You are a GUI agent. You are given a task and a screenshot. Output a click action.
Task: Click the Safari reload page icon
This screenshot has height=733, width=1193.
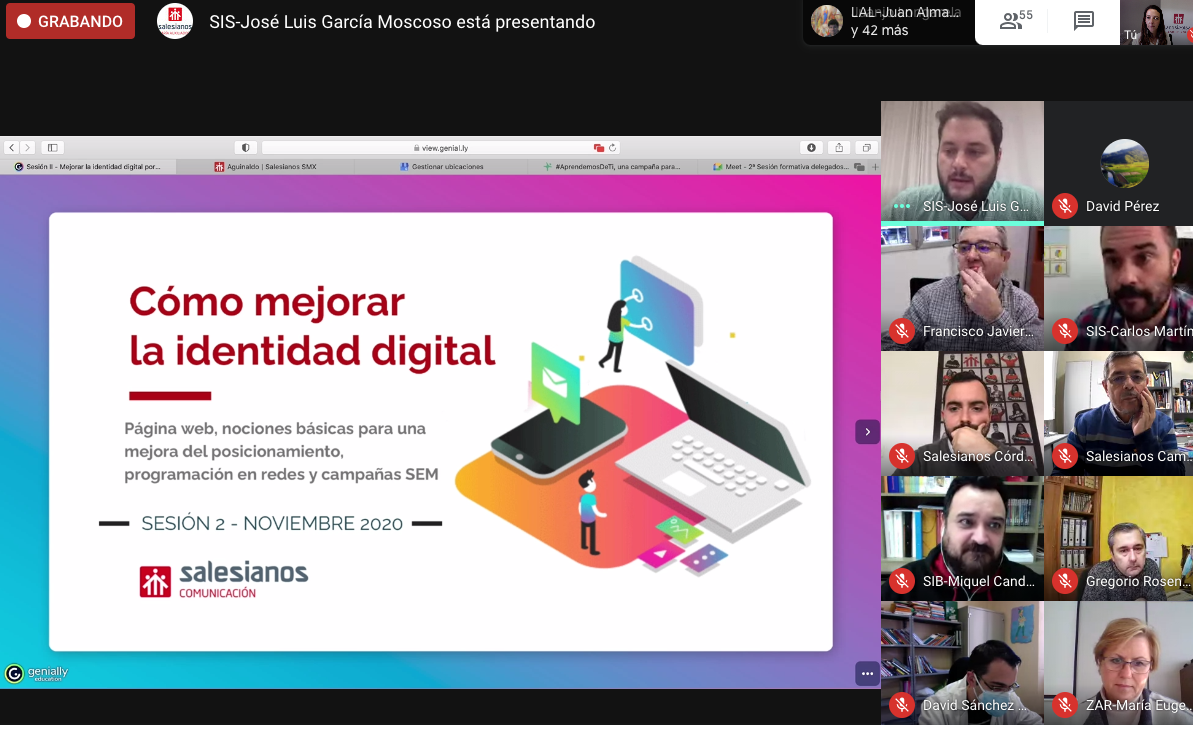click(613, 147)
